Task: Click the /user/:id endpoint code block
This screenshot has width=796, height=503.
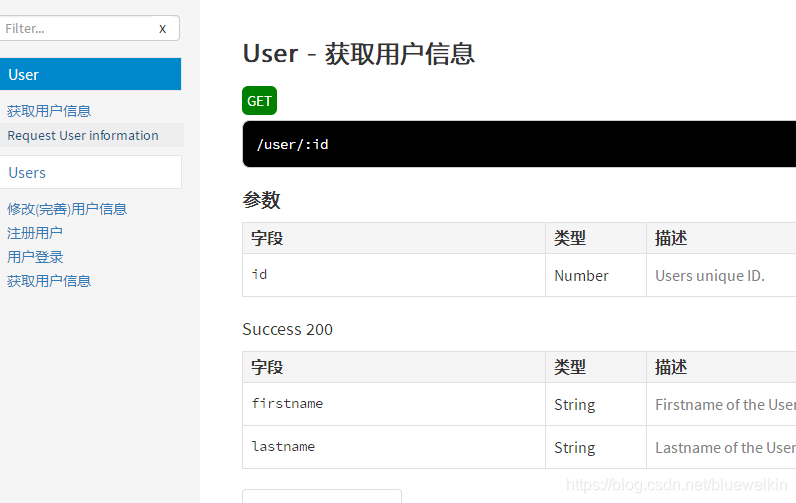Action: [x=519, y=144]
